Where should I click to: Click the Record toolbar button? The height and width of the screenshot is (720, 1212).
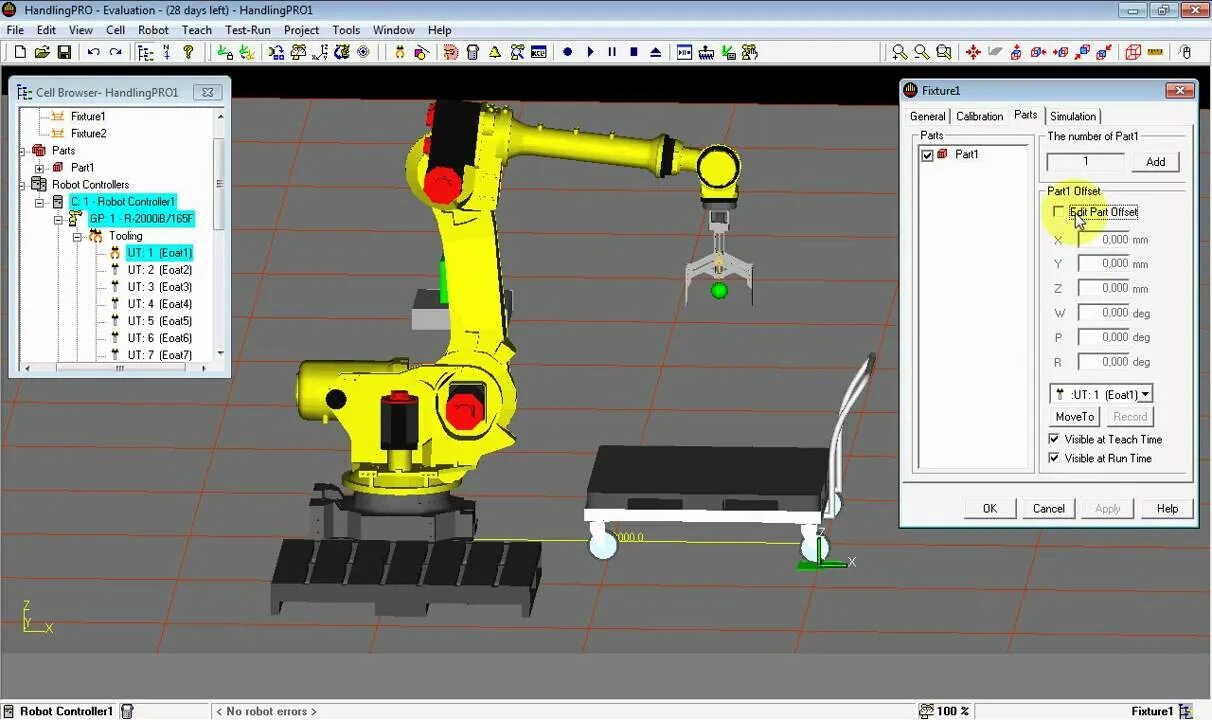pyautogui.click(x=567, y=52)
